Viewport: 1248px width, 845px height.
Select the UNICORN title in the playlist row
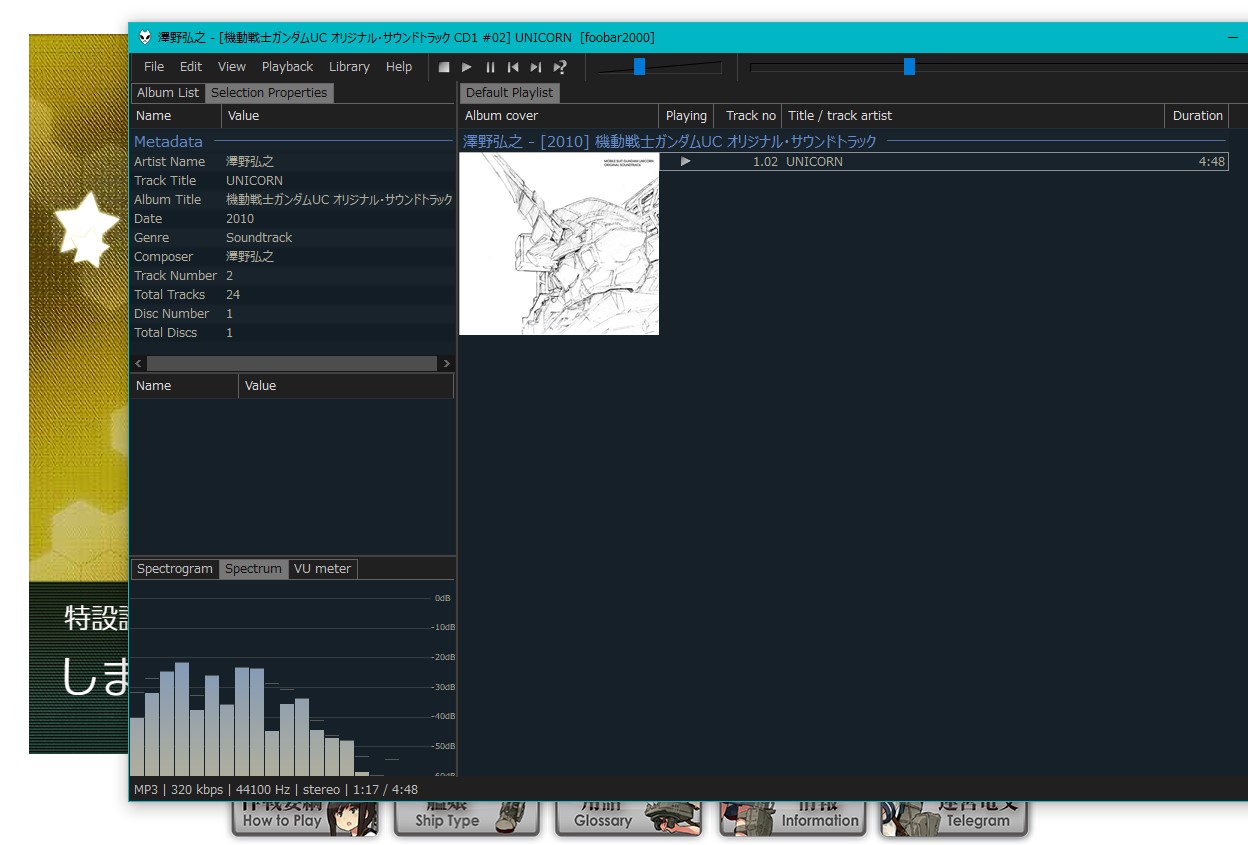(814, 162)
